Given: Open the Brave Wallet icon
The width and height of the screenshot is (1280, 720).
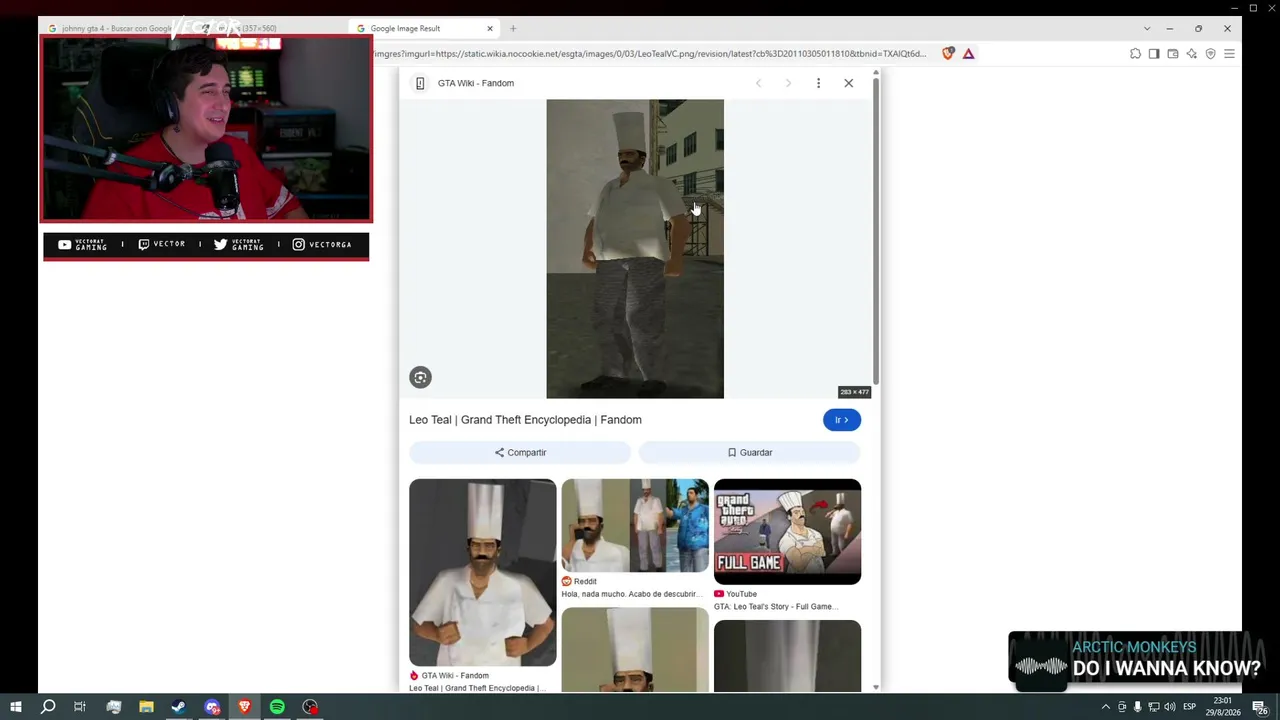Looking at the screenshot, I should pos(1173,54).
